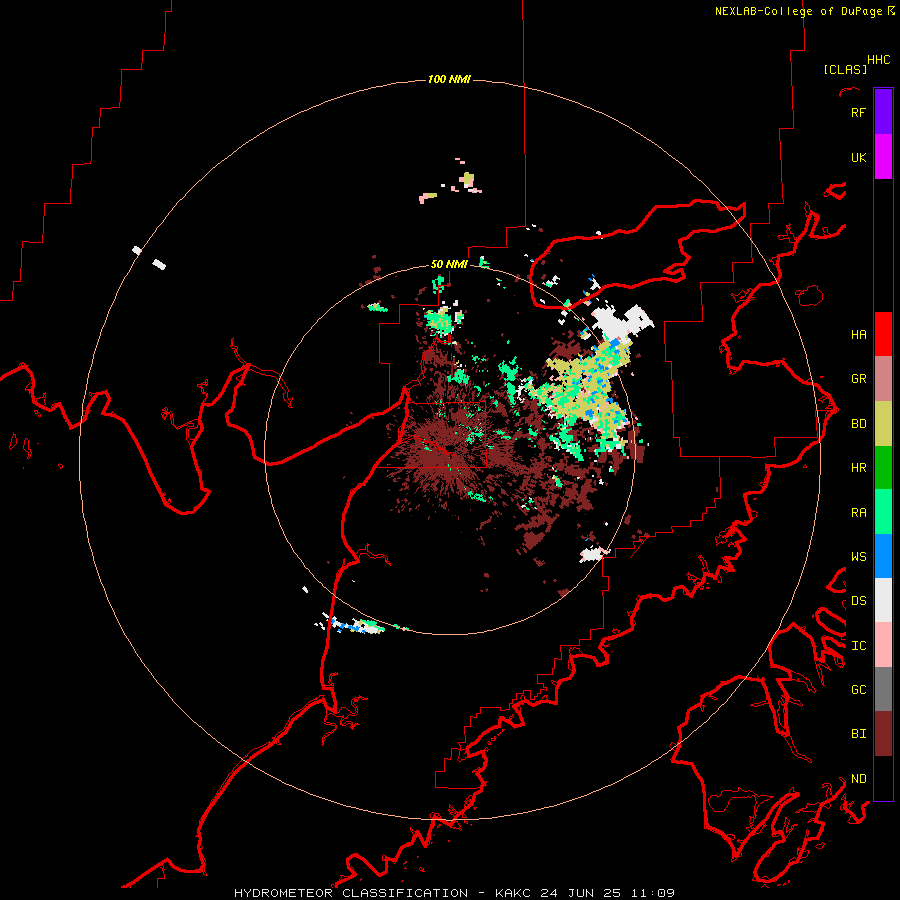Click the 'GC' legend label
This screenshot has width=900, height=900.
858,690
